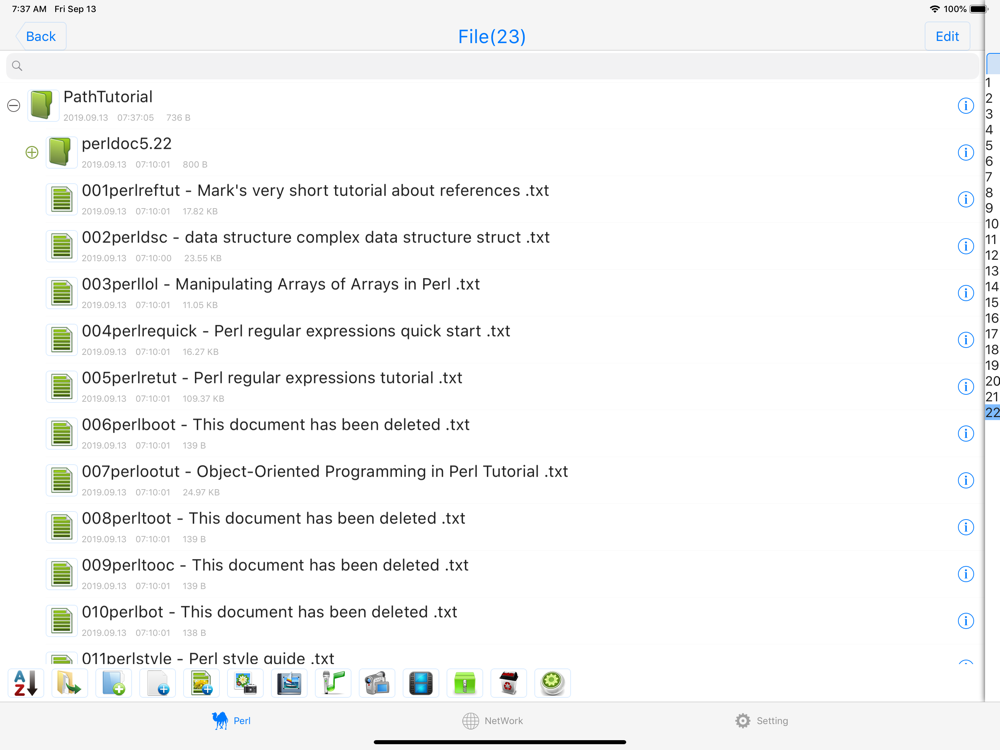Show info for perldoc5.22 folder

coord(966,152)
